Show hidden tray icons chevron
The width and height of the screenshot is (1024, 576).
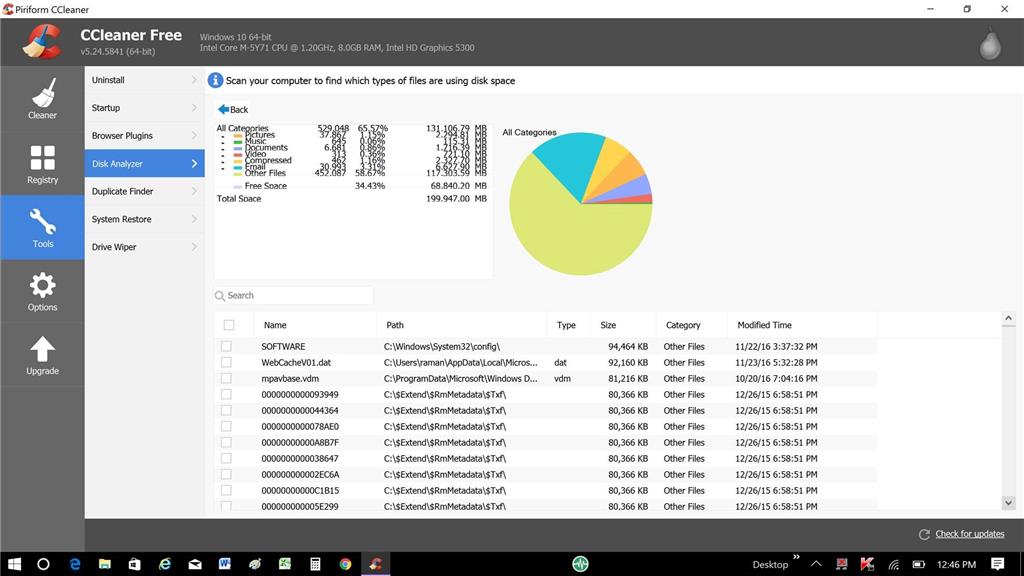point(816,564)
